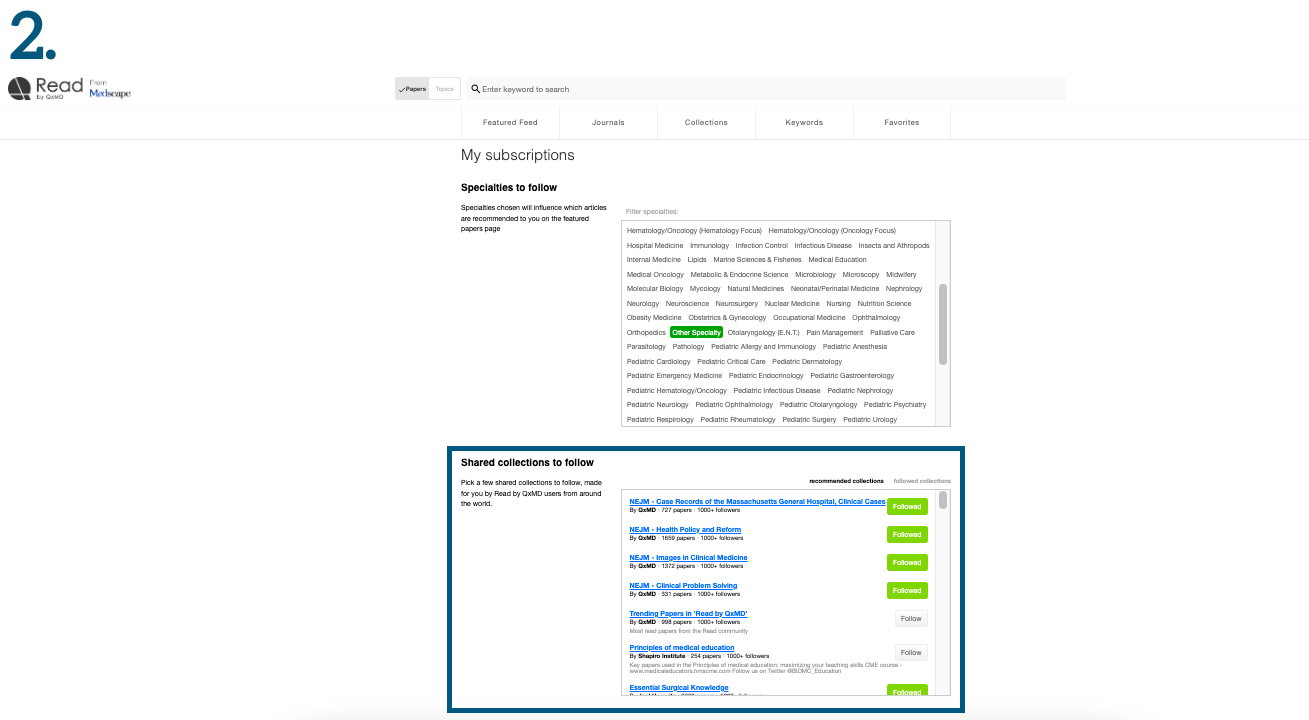Select the Hospital Medicine specialty

click(655, 245)
